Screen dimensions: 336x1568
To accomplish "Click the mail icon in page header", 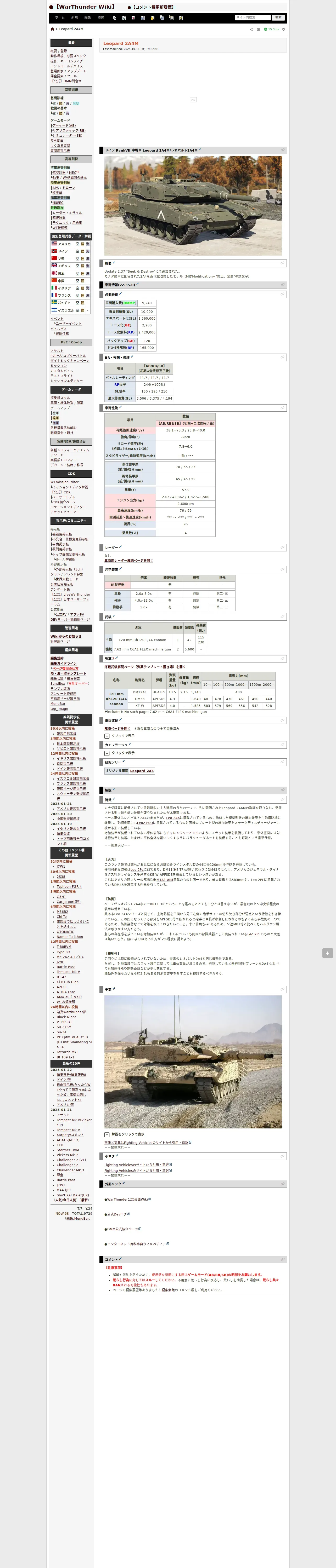I will coord(258,29).
